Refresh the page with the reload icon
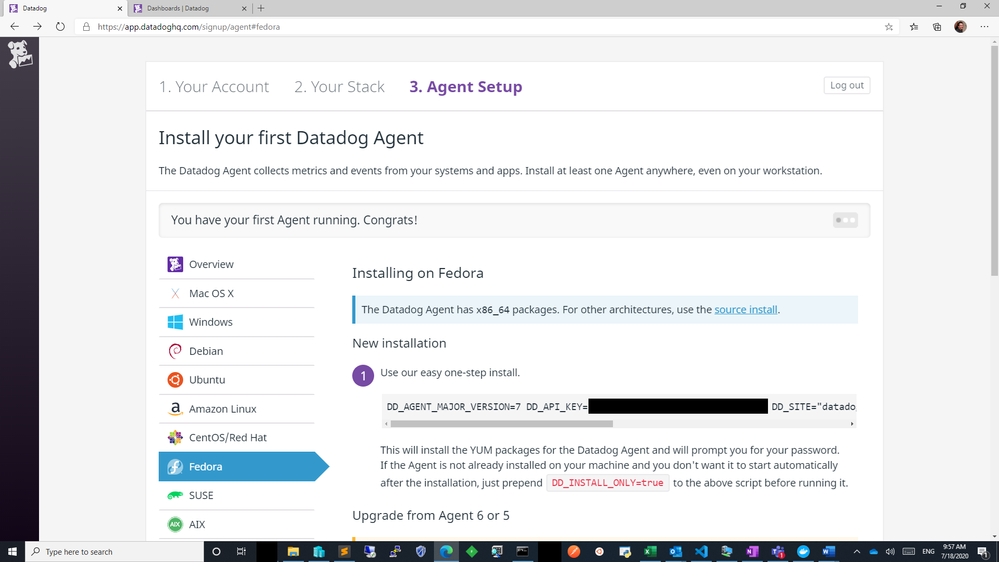Viewport: 999px width, 562px height. click(60, 27)
